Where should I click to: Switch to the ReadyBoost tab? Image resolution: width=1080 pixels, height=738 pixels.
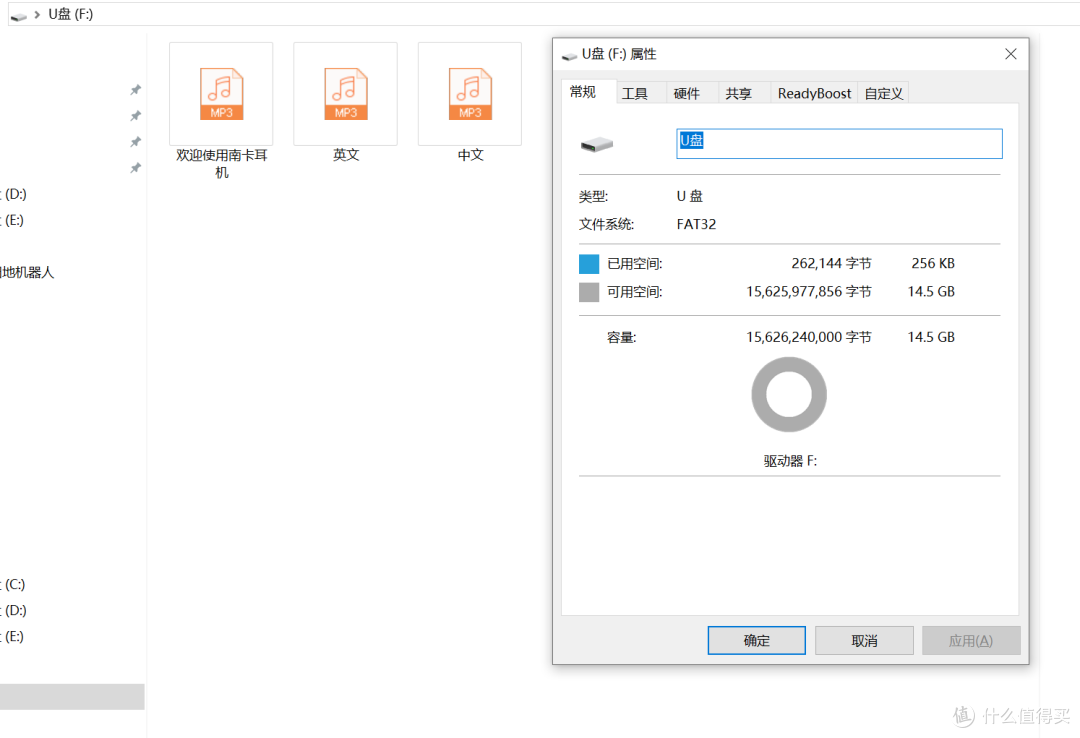[814, 94]
